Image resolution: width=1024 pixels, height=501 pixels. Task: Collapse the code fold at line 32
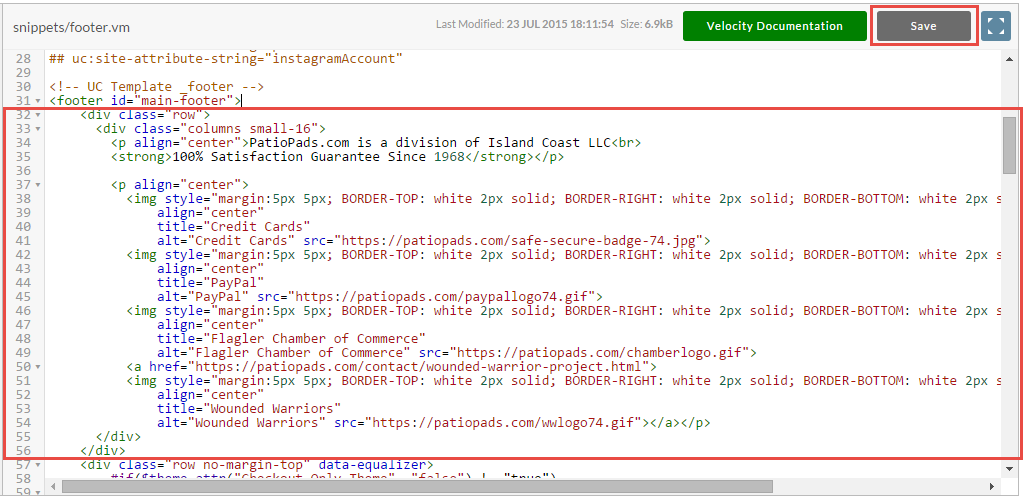pos(38,115)
